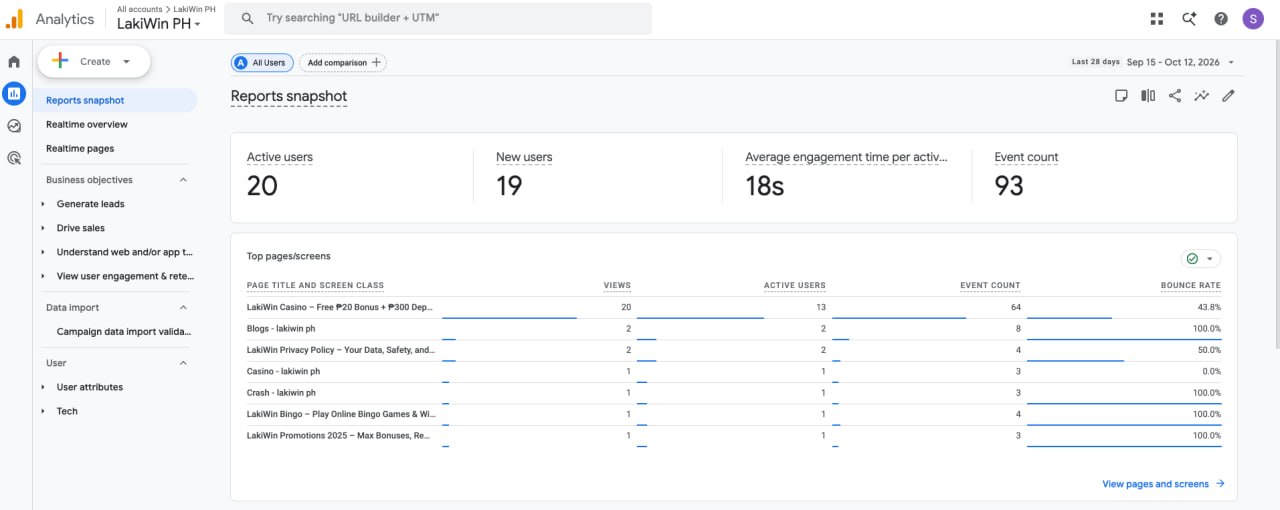Click the Crash - lakiwin ph row

(734, 393)
